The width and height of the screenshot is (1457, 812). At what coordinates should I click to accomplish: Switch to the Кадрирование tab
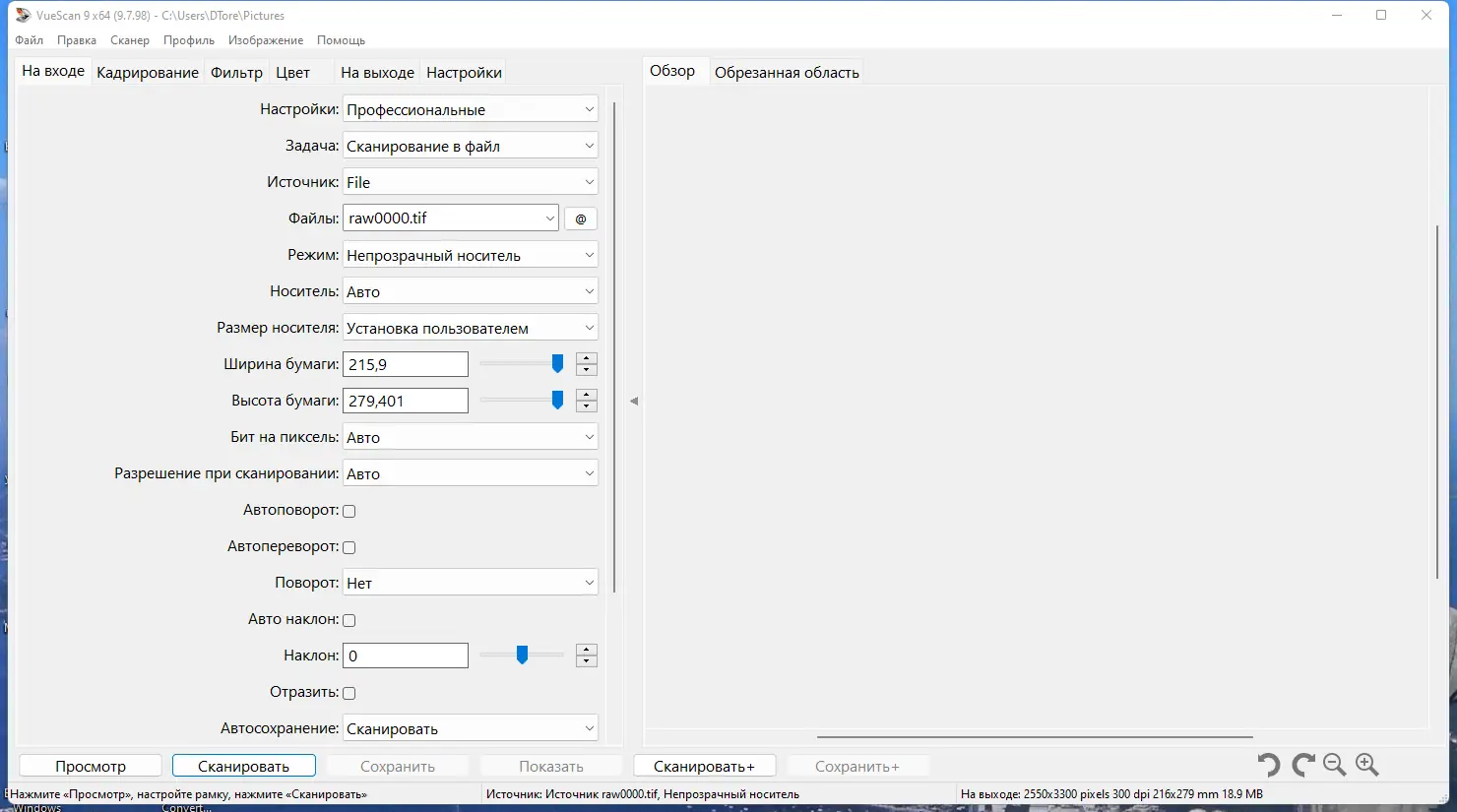[148, 73]
